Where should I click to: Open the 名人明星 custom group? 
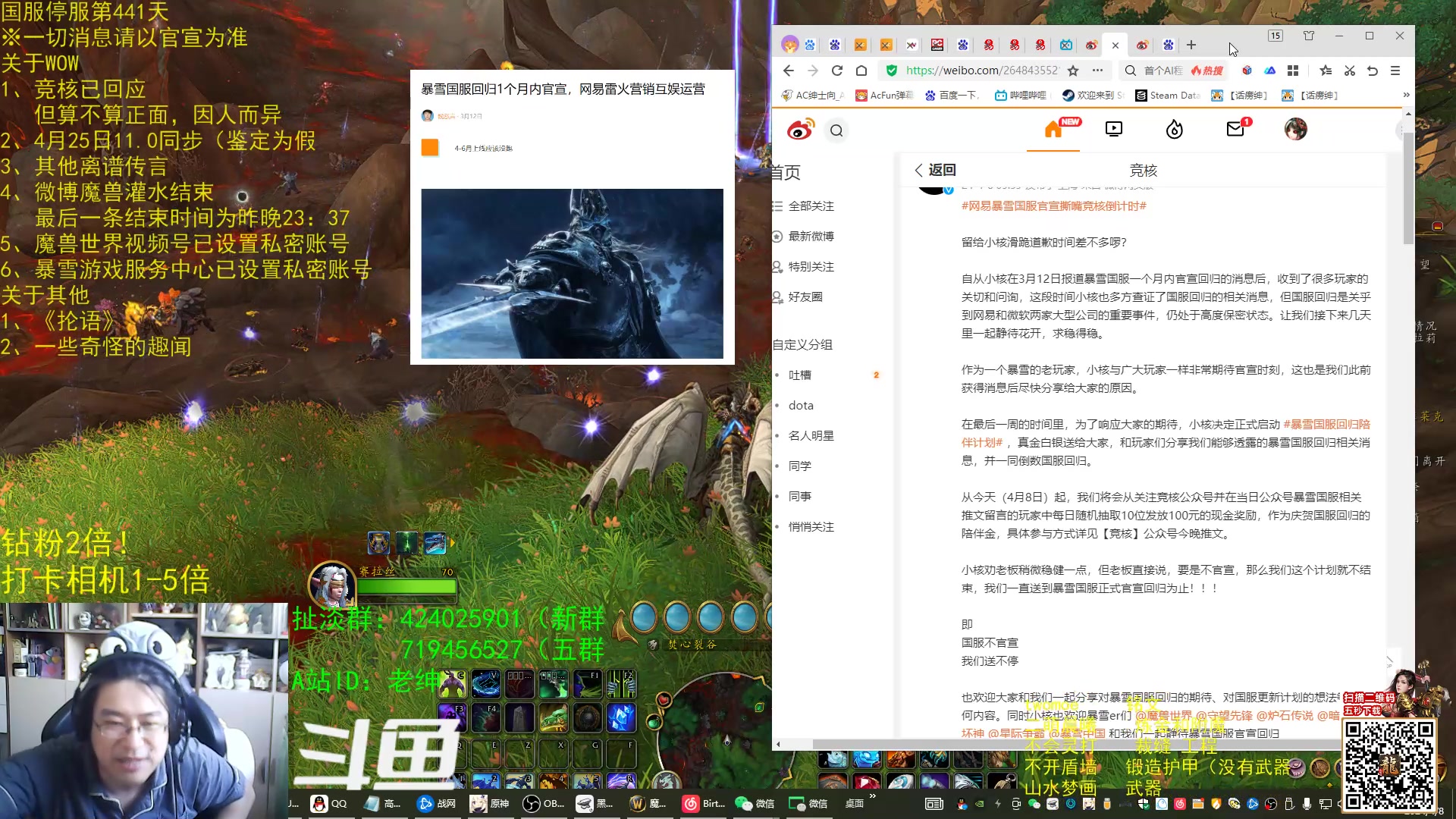coord(811,436)
